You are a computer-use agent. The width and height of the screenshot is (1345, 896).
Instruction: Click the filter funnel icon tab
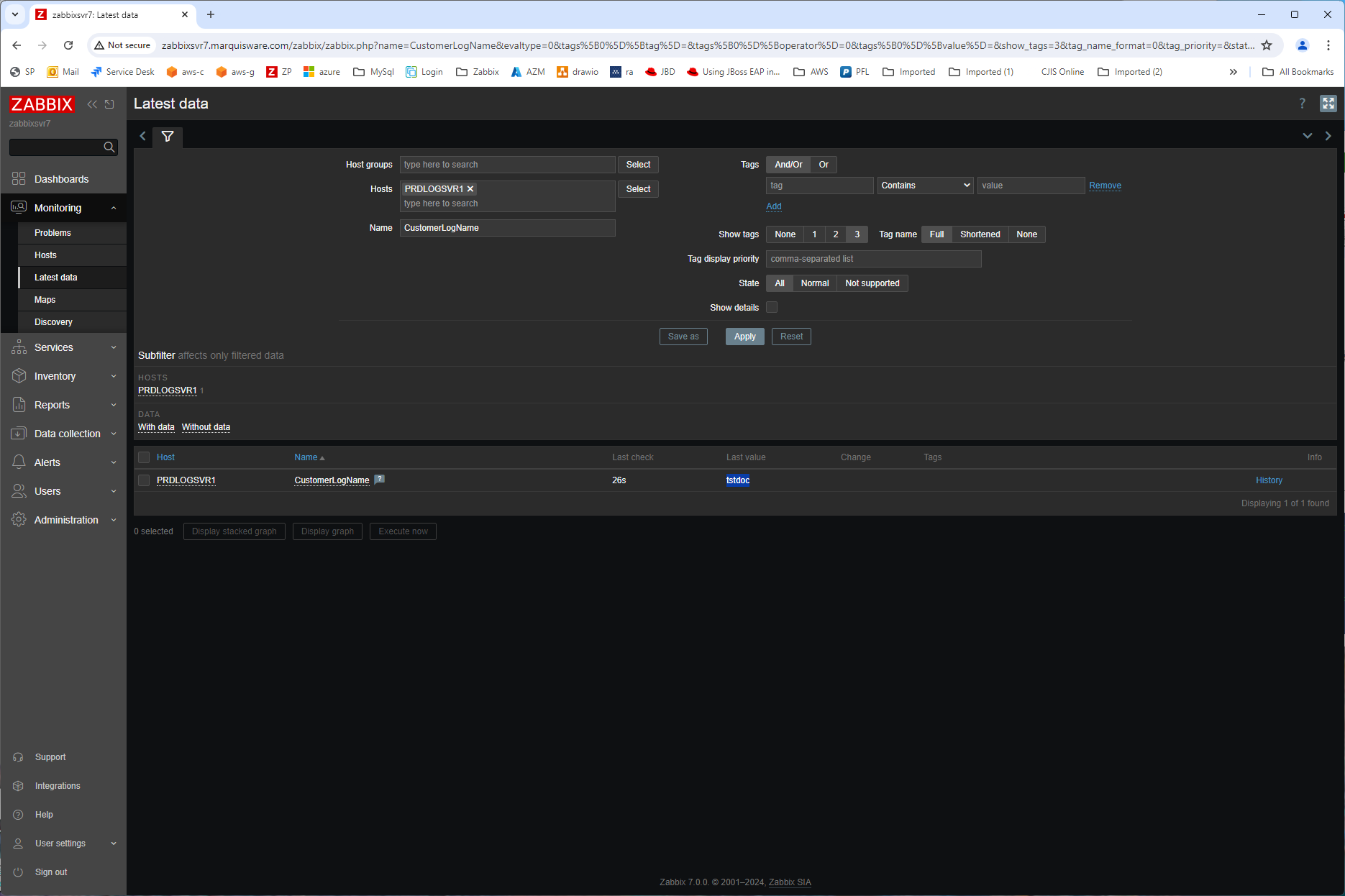tap(168, 137)
